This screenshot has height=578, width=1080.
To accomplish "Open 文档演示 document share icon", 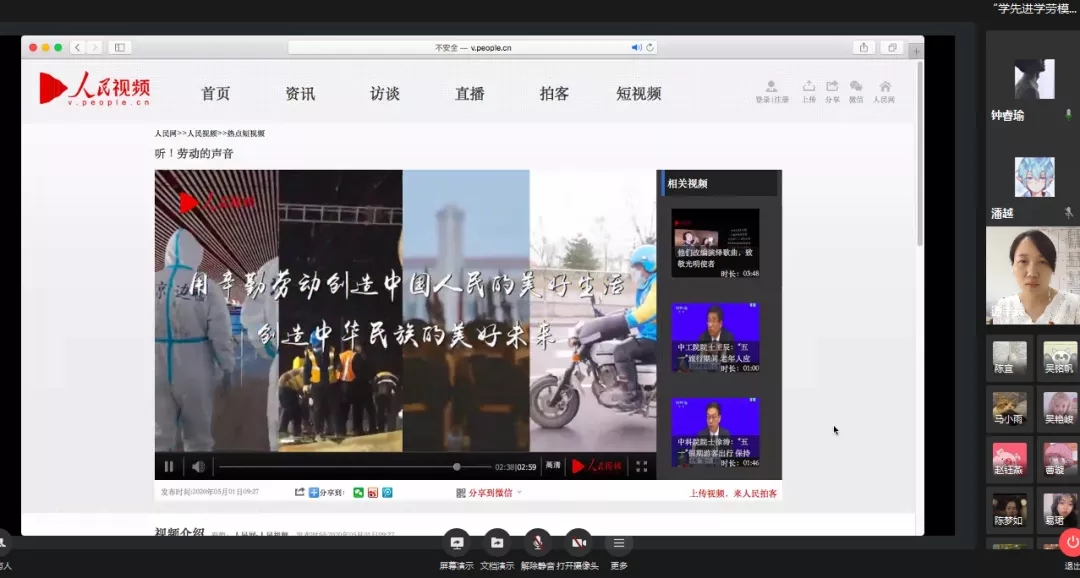I will (x=497, y=543).
